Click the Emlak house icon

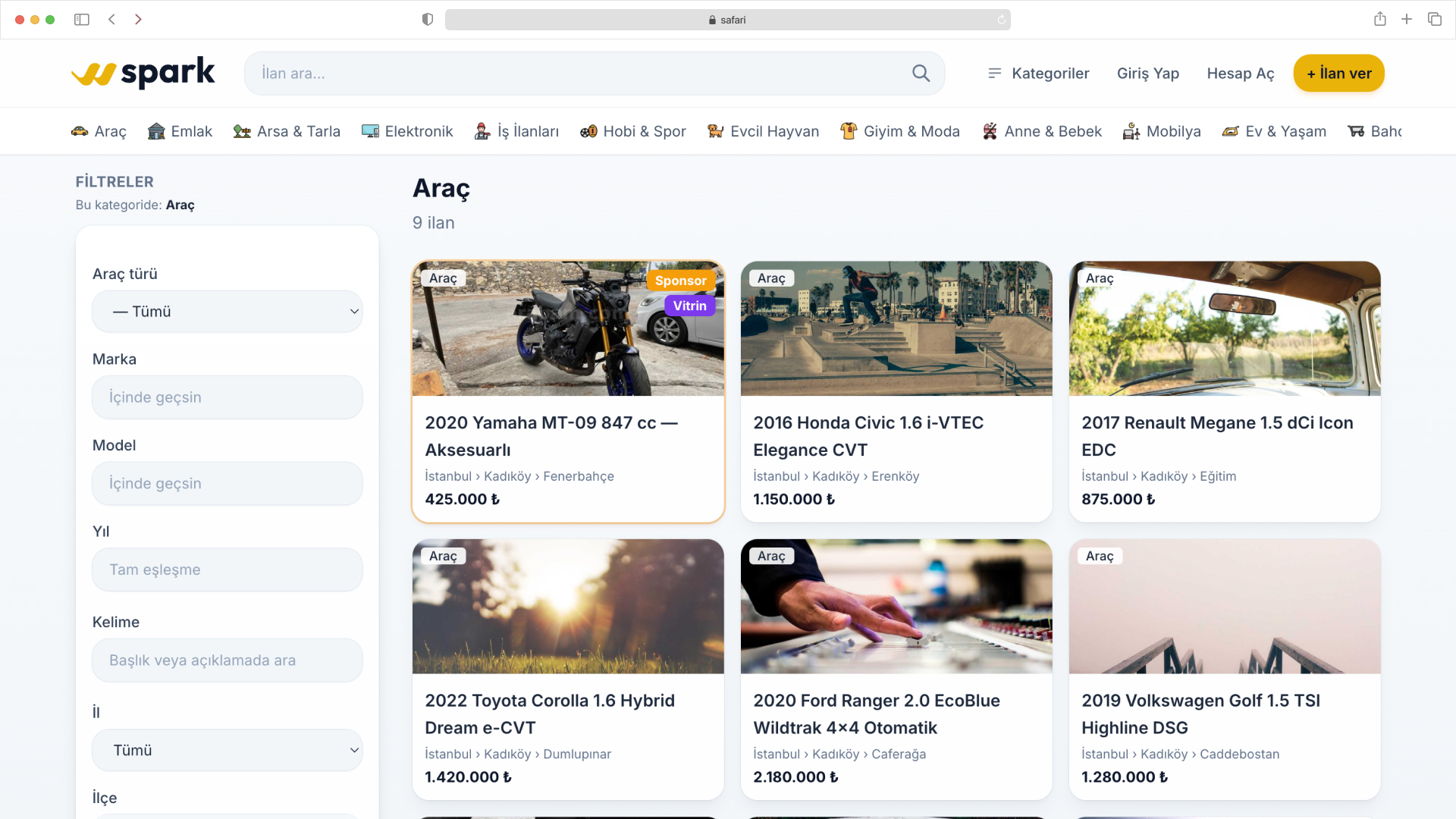tap(156, 131)
